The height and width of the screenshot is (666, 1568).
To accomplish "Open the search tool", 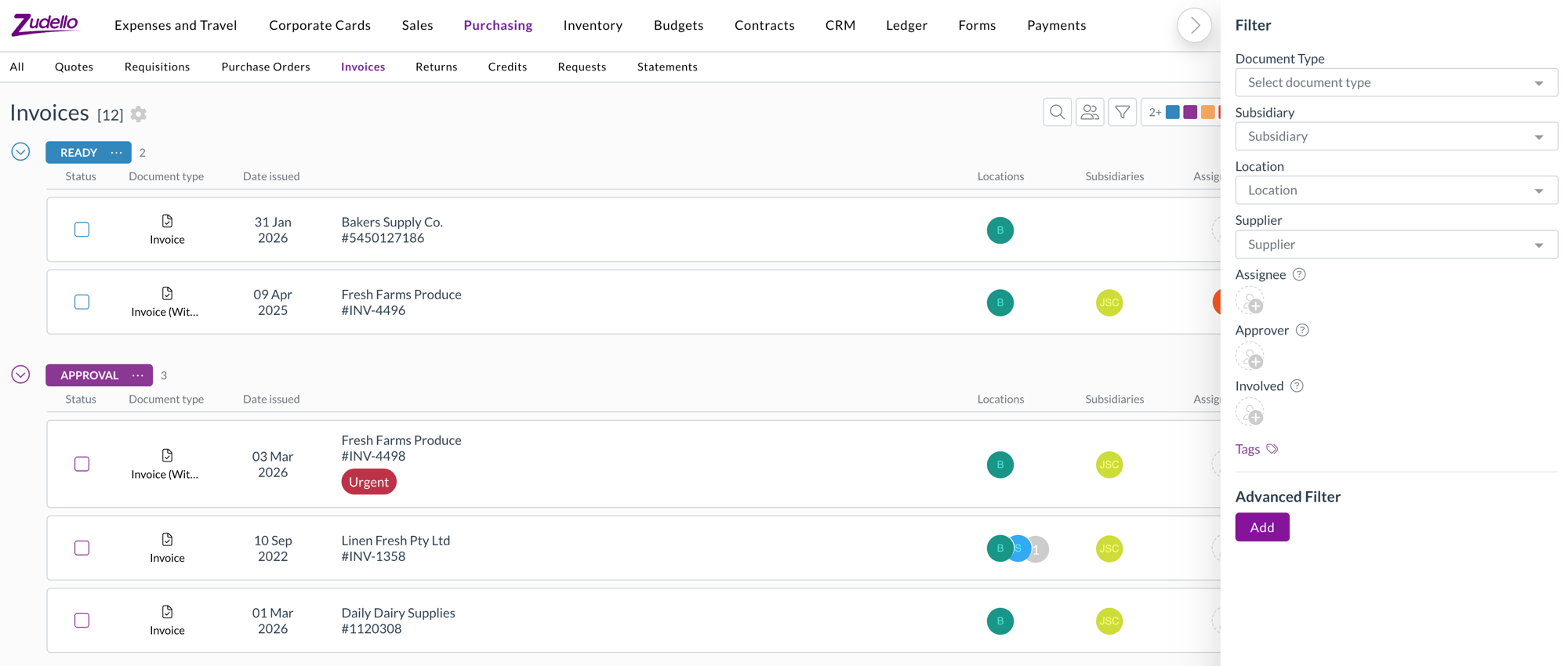I will pos(1057,113).
